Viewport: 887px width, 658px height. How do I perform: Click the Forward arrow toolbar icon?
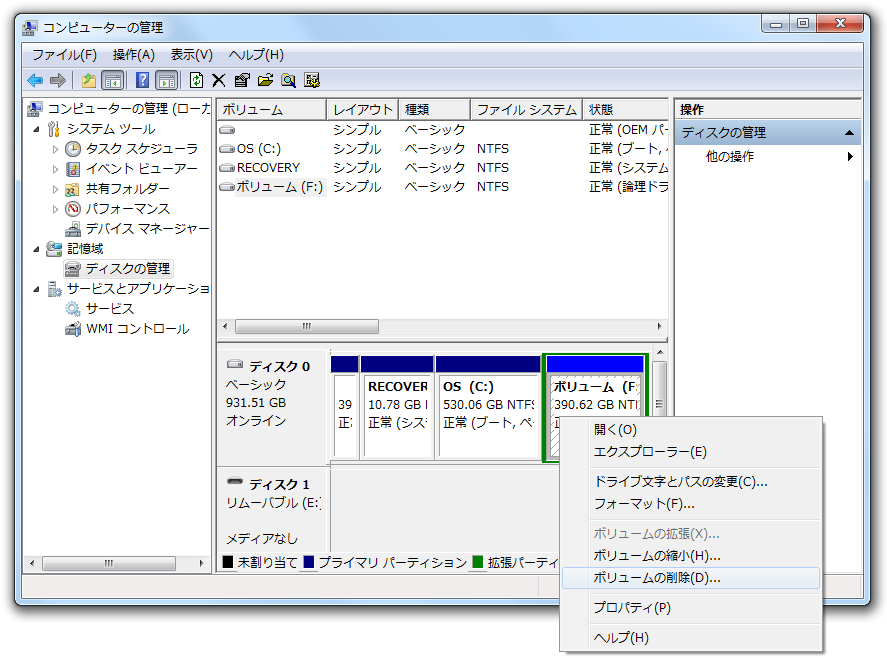[58, 80]
